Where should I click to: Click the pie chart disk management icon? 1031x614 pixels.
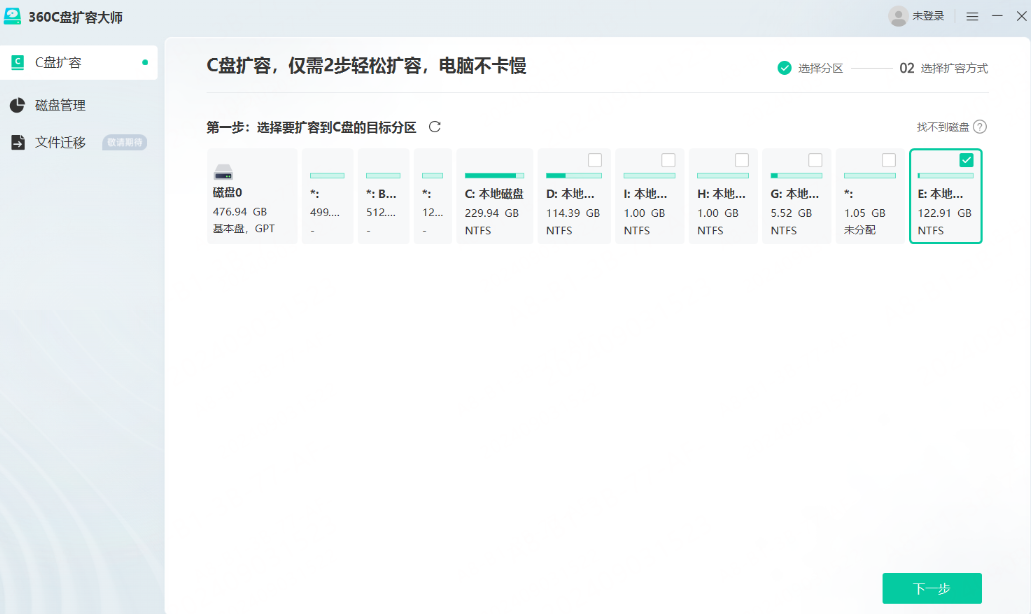17,105
